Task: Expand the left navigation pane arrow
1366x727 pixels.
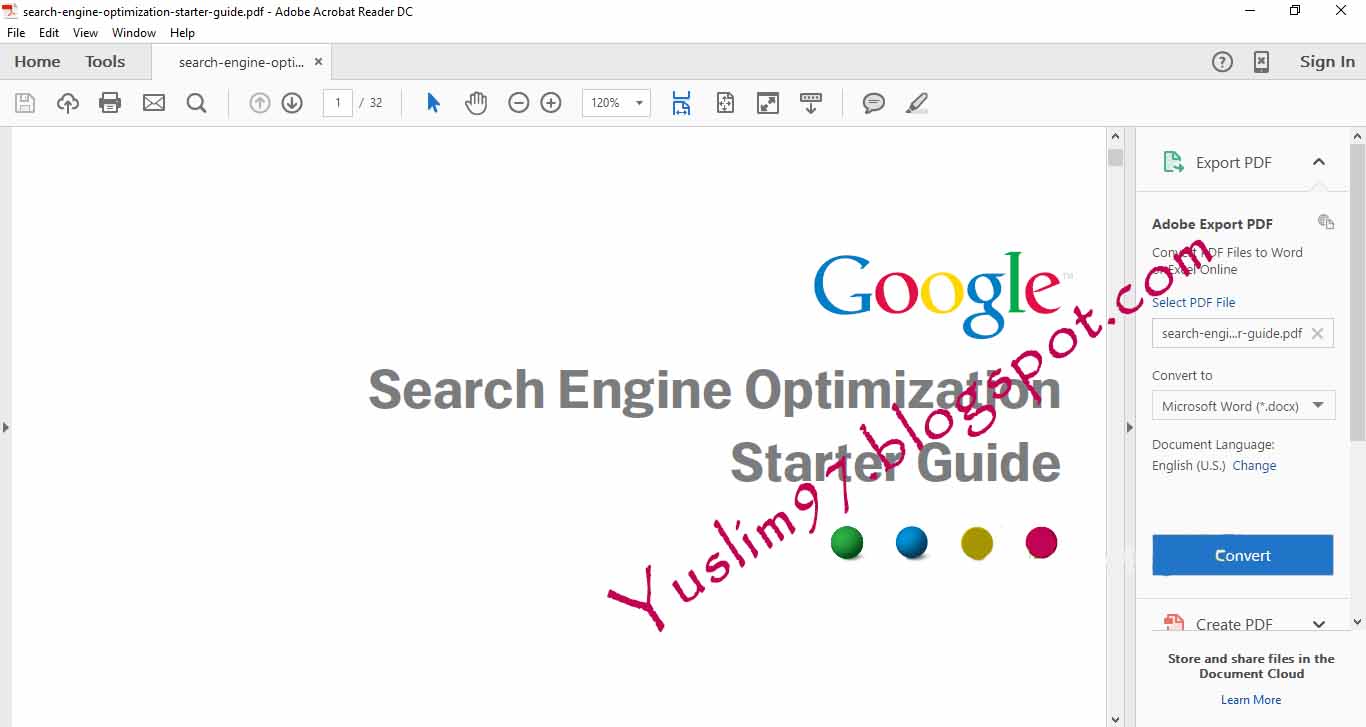Action: pos(5,427)
